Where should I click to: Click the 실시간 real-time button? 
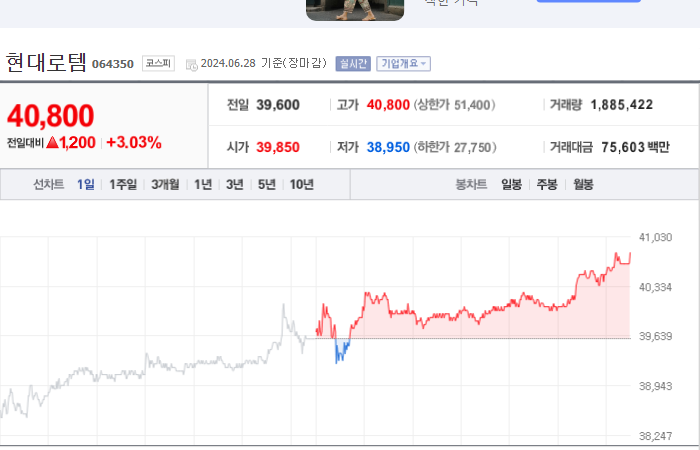click(x=353, y=63)
